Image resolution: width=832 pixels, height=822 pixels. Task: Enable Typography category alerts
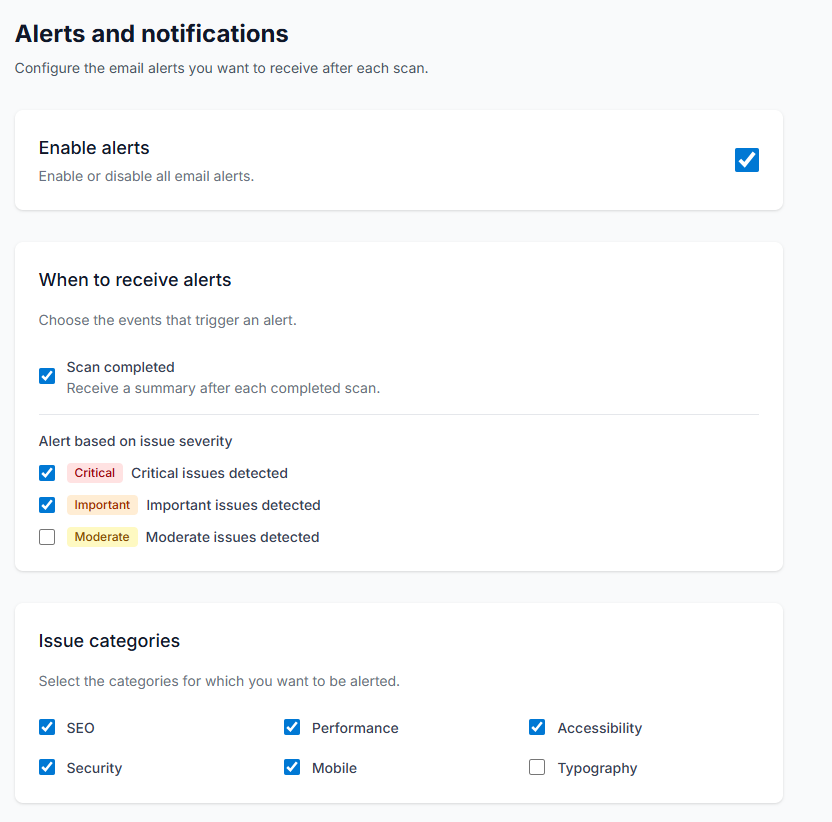point(537,768)
